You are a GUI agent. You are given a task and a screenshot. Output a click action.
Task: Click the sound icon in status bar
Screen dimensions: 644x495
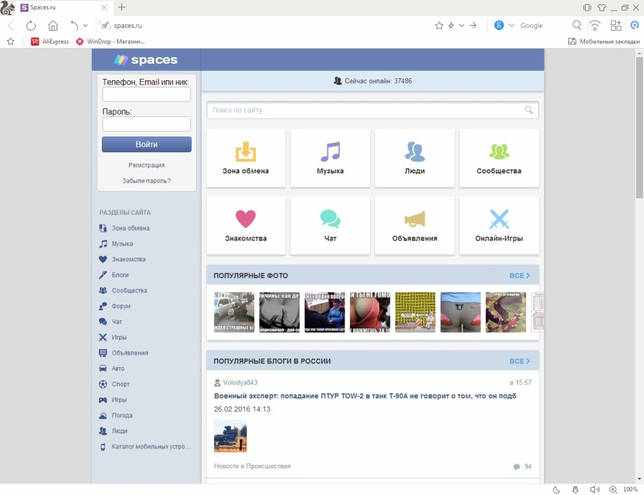pyautogui.click(x=594, y=490)
